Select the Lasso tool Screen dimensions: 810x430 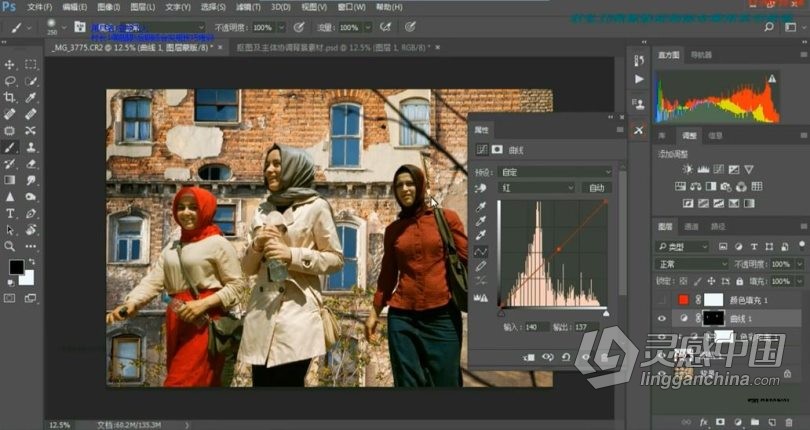coord(9,81)
